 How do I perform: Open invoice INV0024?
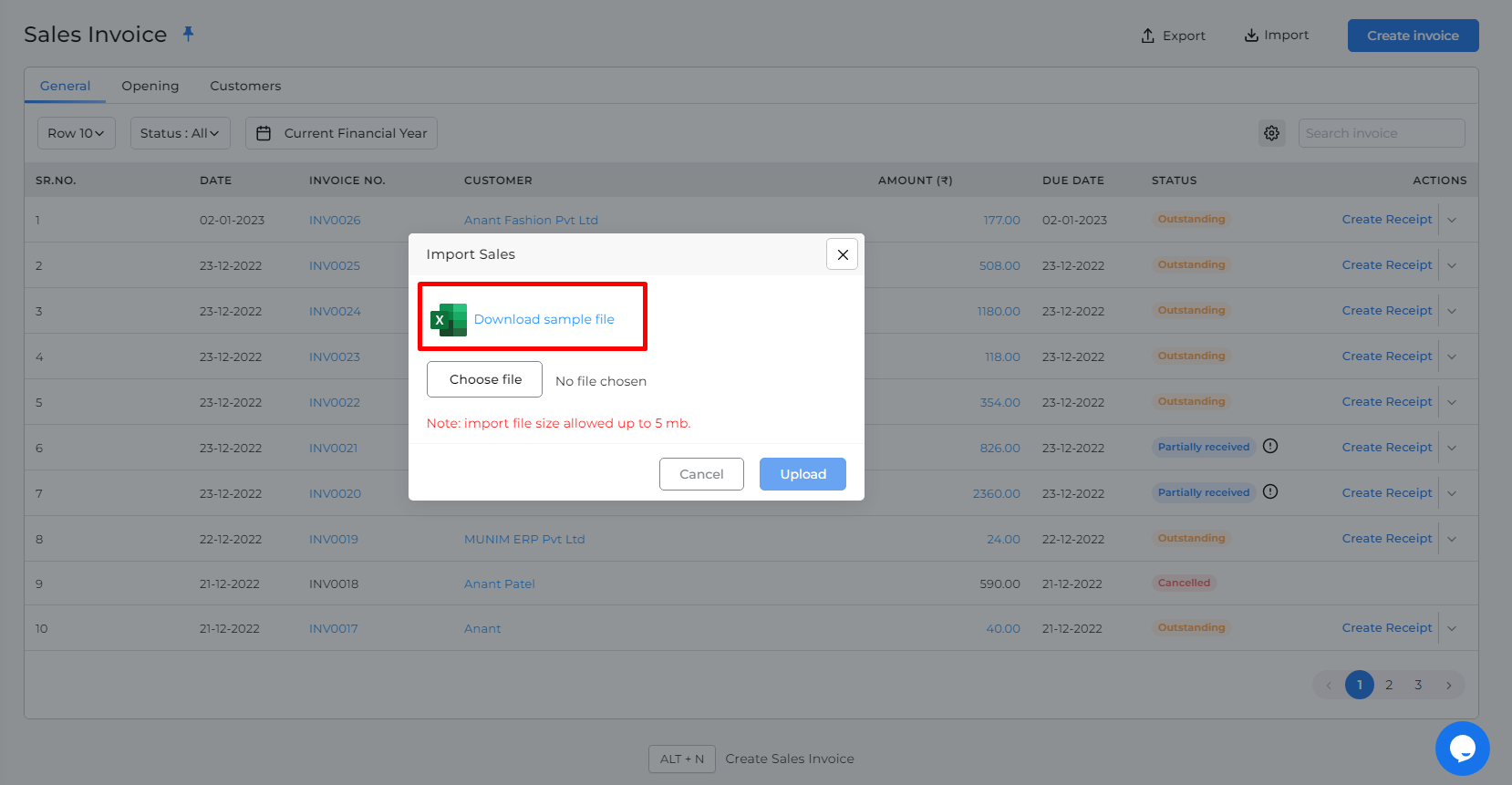pyautogui.click(x=335, y=311)
